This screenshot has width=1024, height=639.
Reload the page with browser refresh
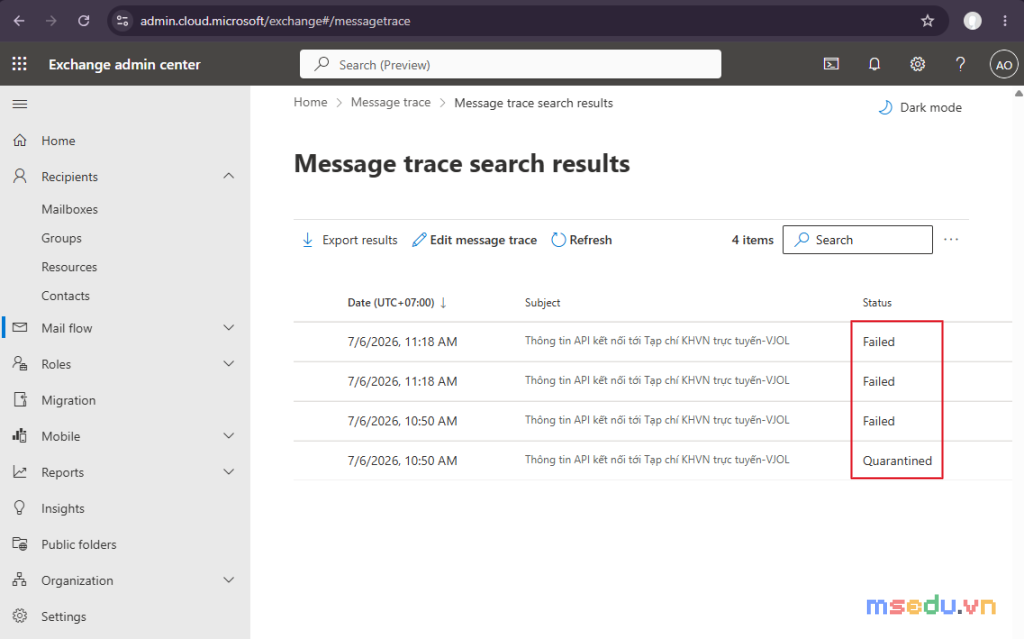pyautogui.click(x=84, y=21)
